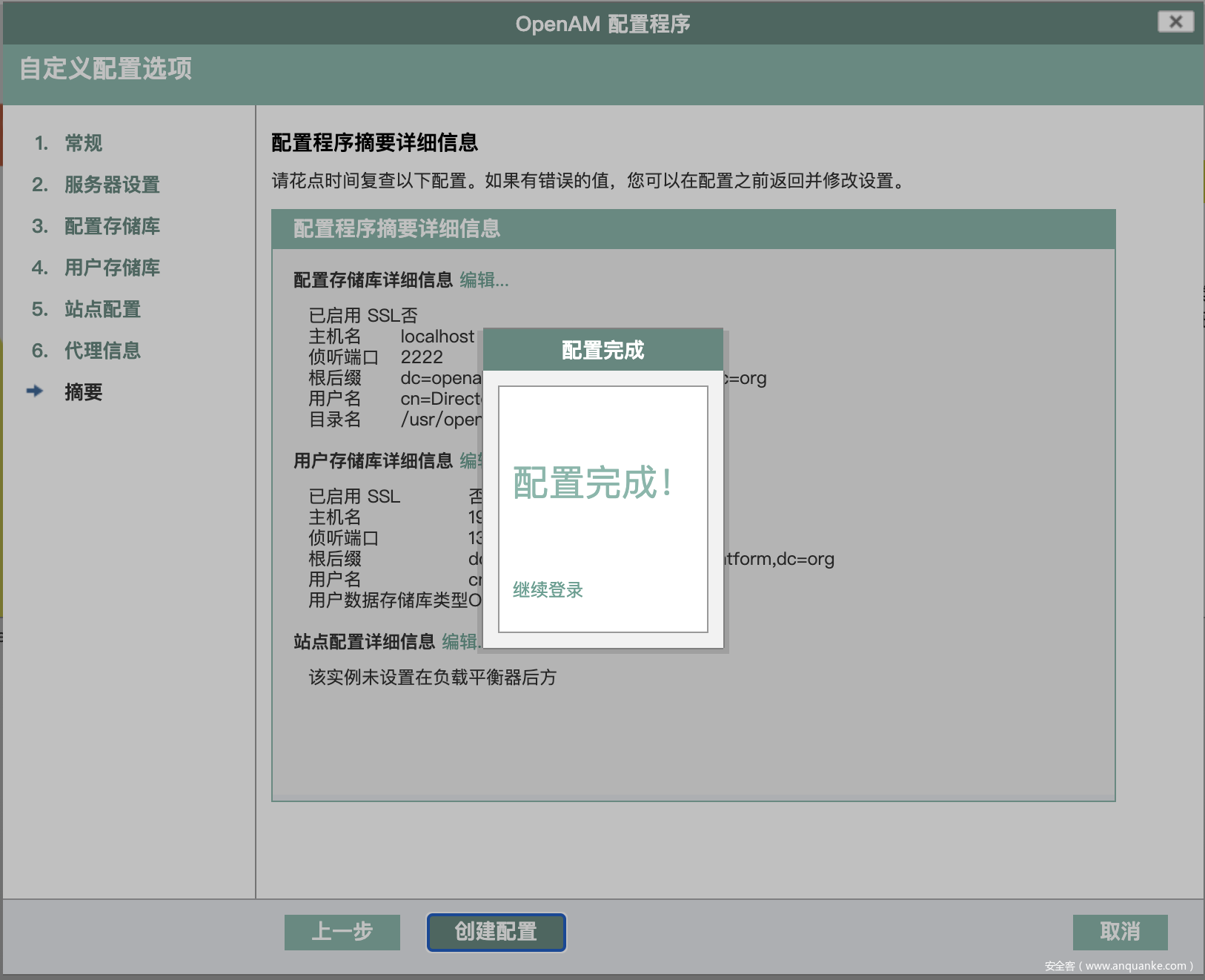Image resolution: width=1205 pixels, height=980 pixels.
Task: Open step 6 代理信息
Action: [x=102, y=351]
